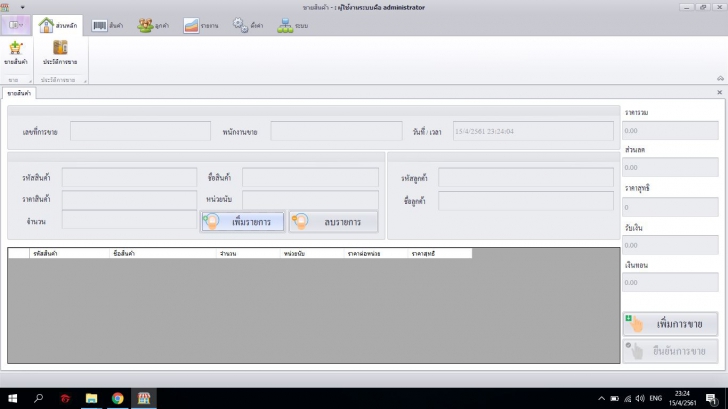Click the ลบรายการ delete item button

(x=333, y=221)
